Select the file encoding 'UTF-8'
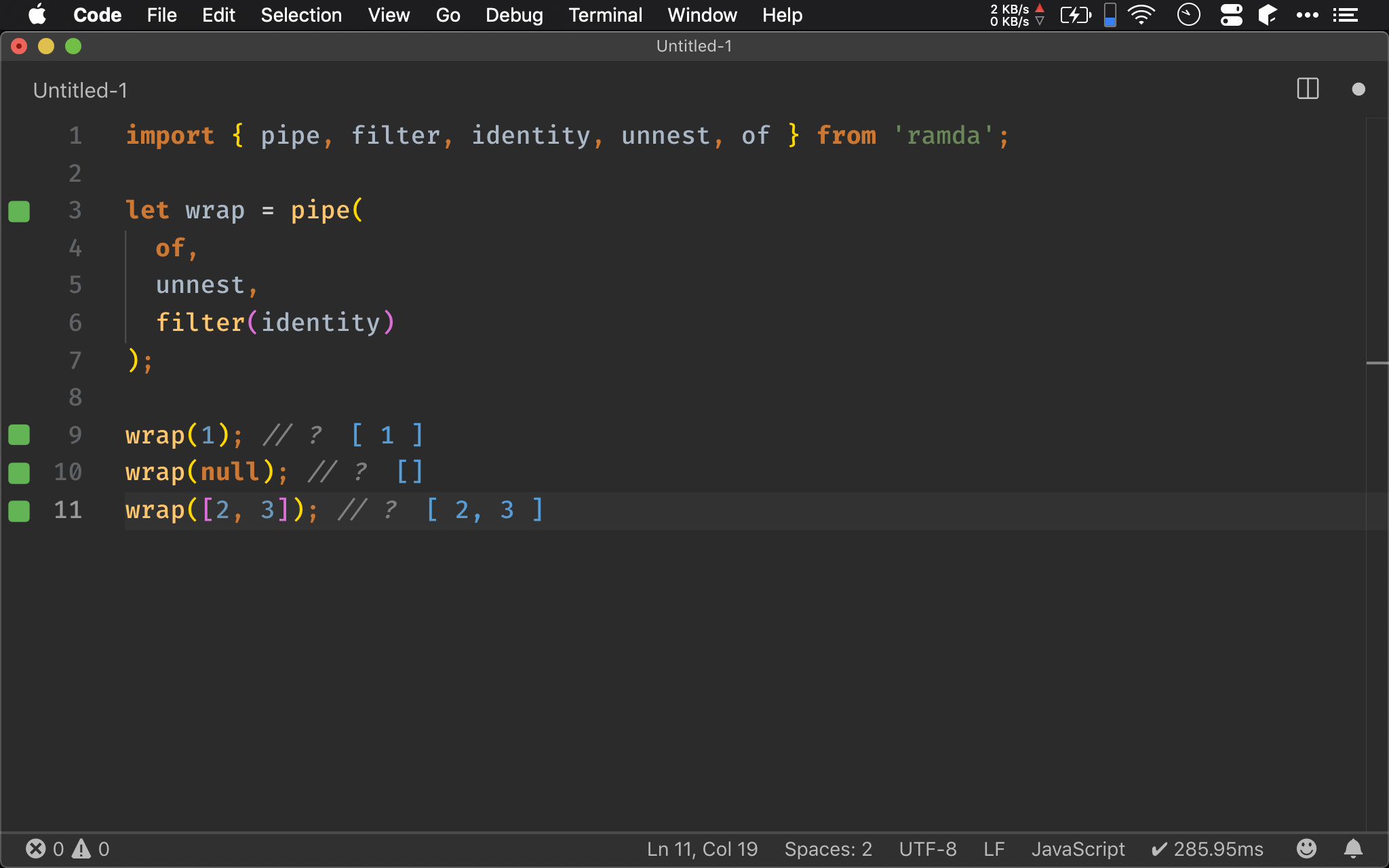Screen dimensions: 1389x868 pyautogui.click(x=927, y=849)
